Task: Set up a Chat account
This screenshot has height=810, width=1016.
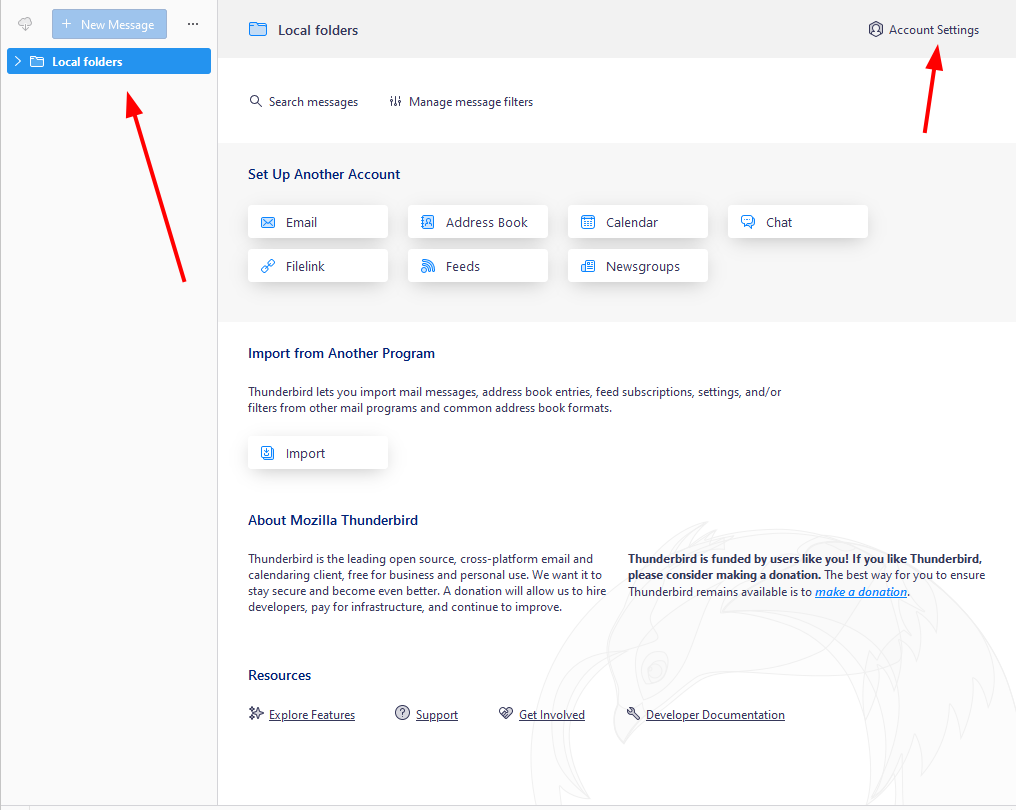Action: [x=797, y=222]
